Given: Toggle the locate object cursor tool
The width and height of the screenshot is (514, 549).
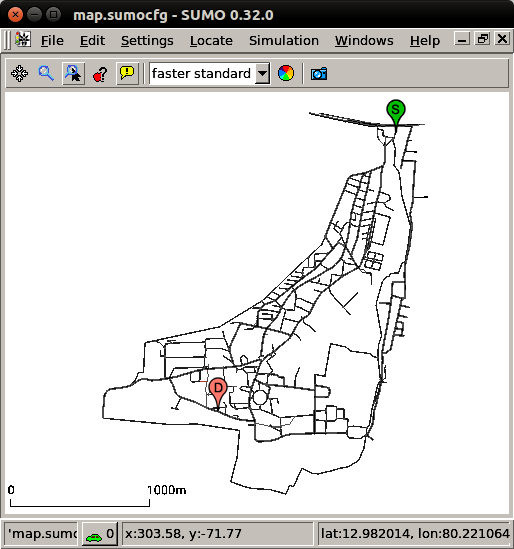Looking at the screenshot, I should 73,74.
